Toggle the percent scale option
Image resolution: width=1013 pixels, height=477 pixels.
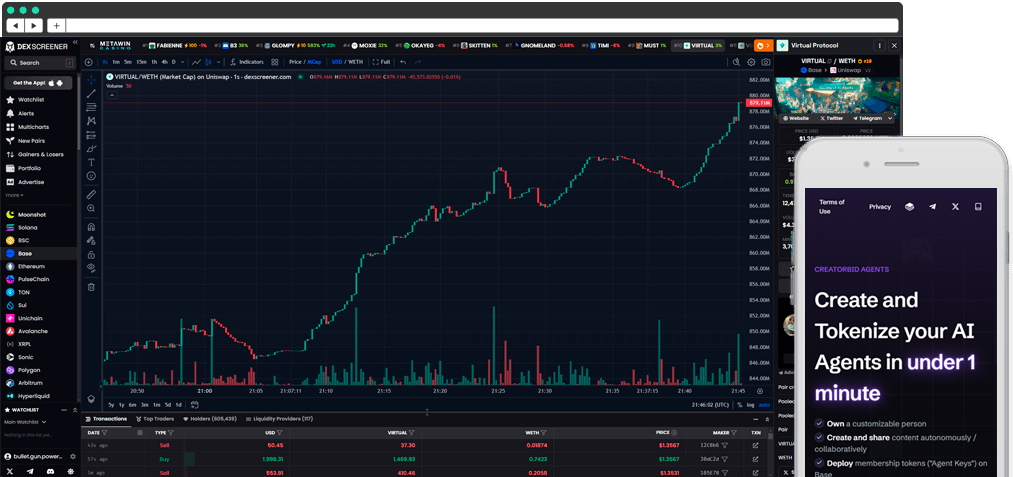(x=740, y=405)
